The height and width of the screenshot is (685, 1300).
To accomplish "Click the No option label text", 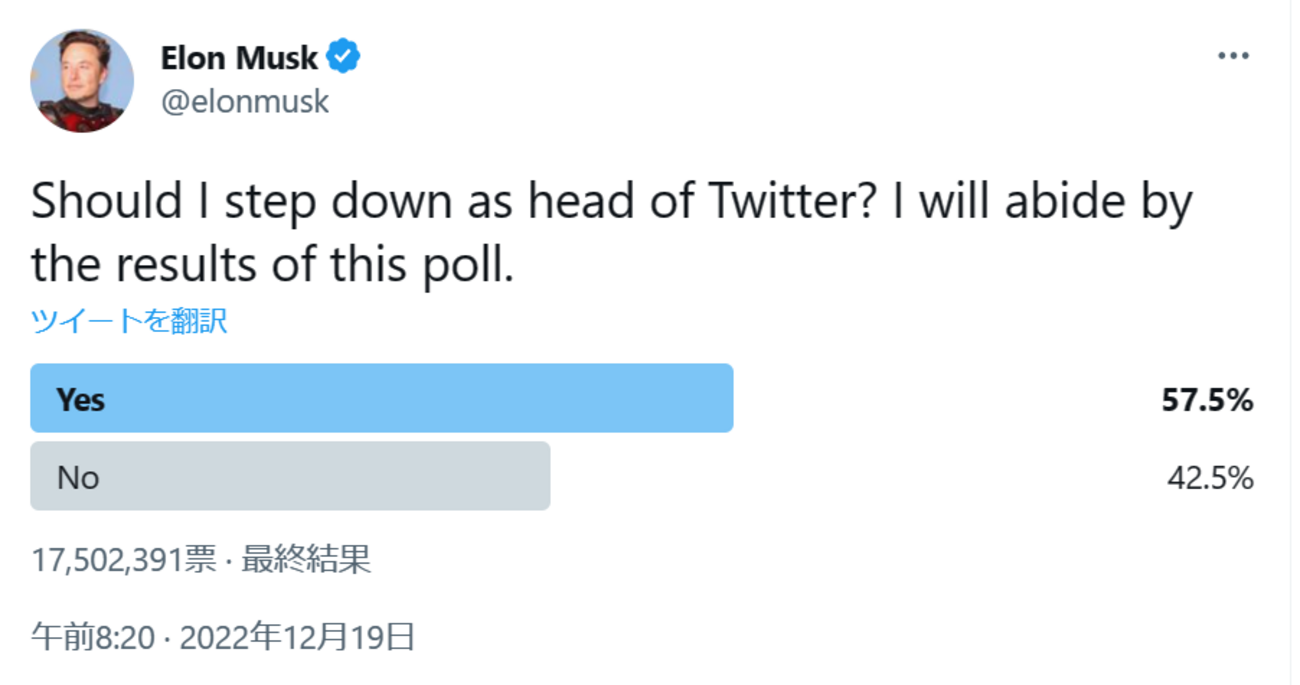I will [78, 478].
